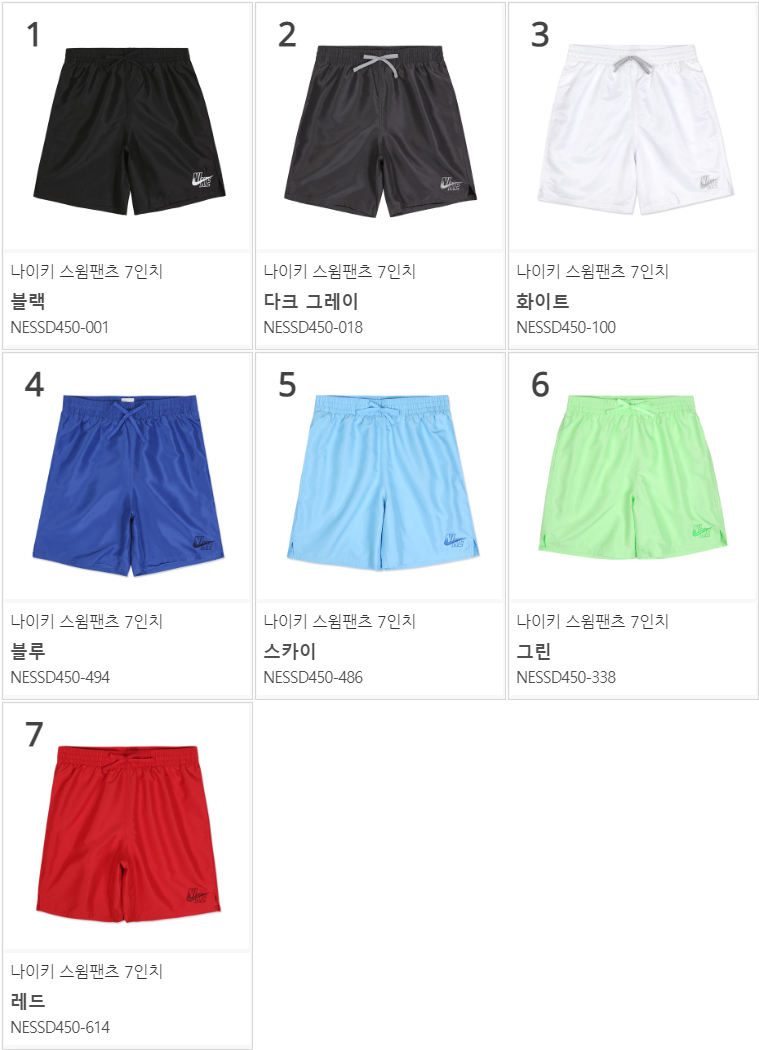View the white swim shorts photo

[635, 130]
